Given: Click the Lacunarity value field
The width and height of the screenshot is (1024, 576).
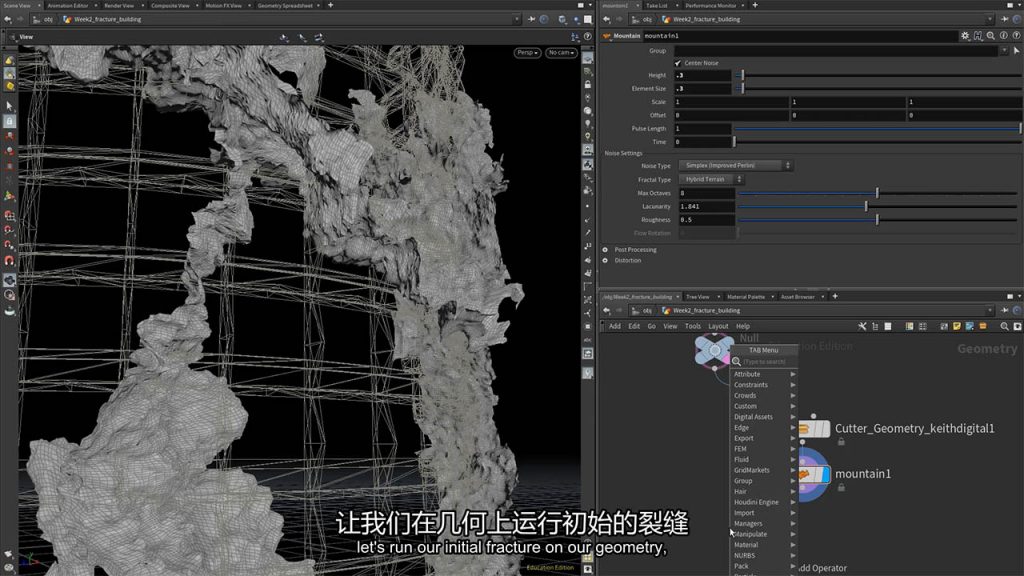Looking at the screenshot, I should (x=707, y=206).
